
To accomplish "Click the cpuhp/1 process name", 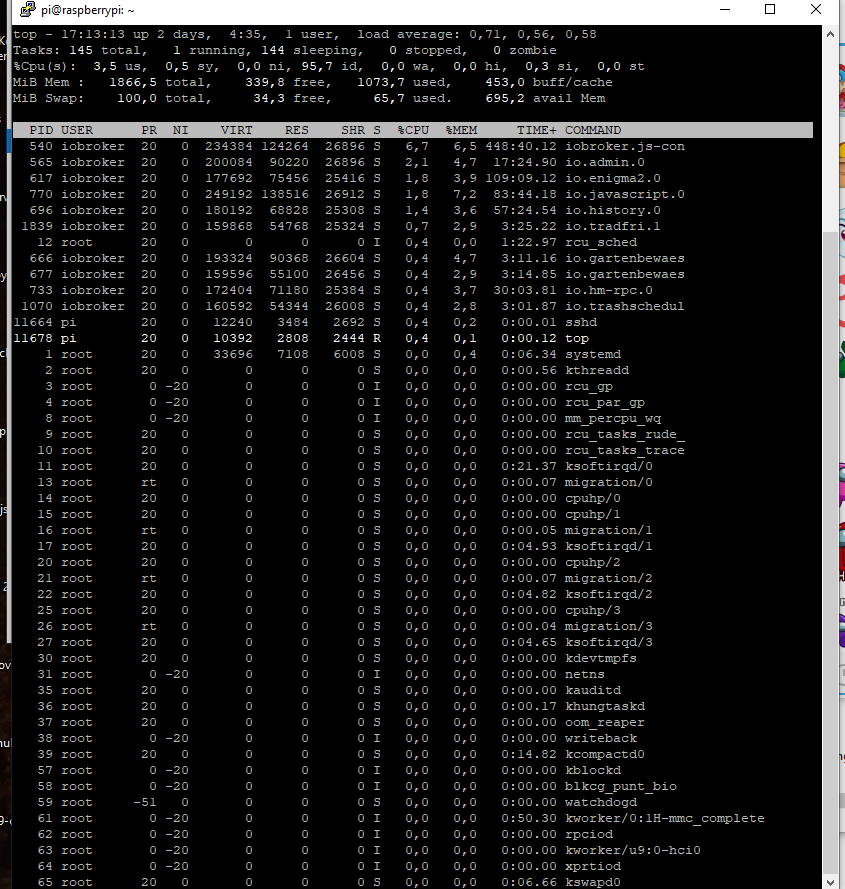I will [x=593, y=514].
